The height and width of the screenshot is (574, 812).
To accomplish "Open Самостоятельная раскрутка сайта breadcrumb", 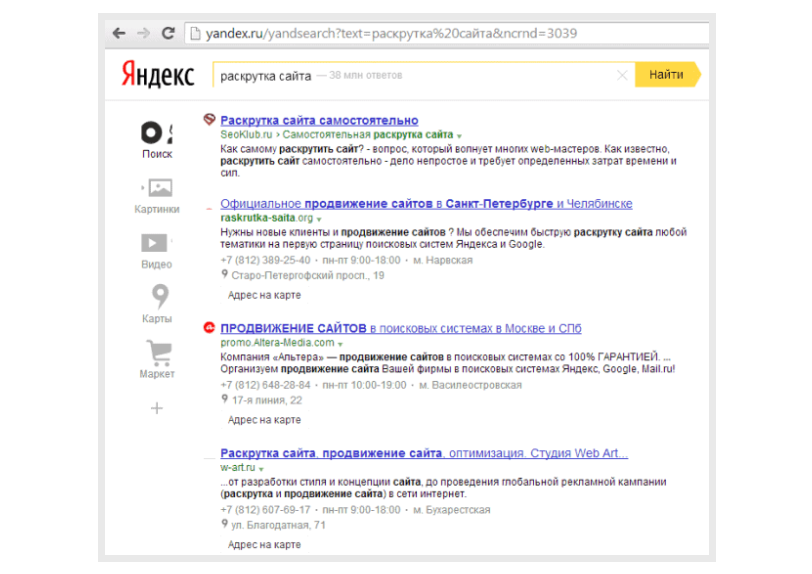I will coord(368,135).
